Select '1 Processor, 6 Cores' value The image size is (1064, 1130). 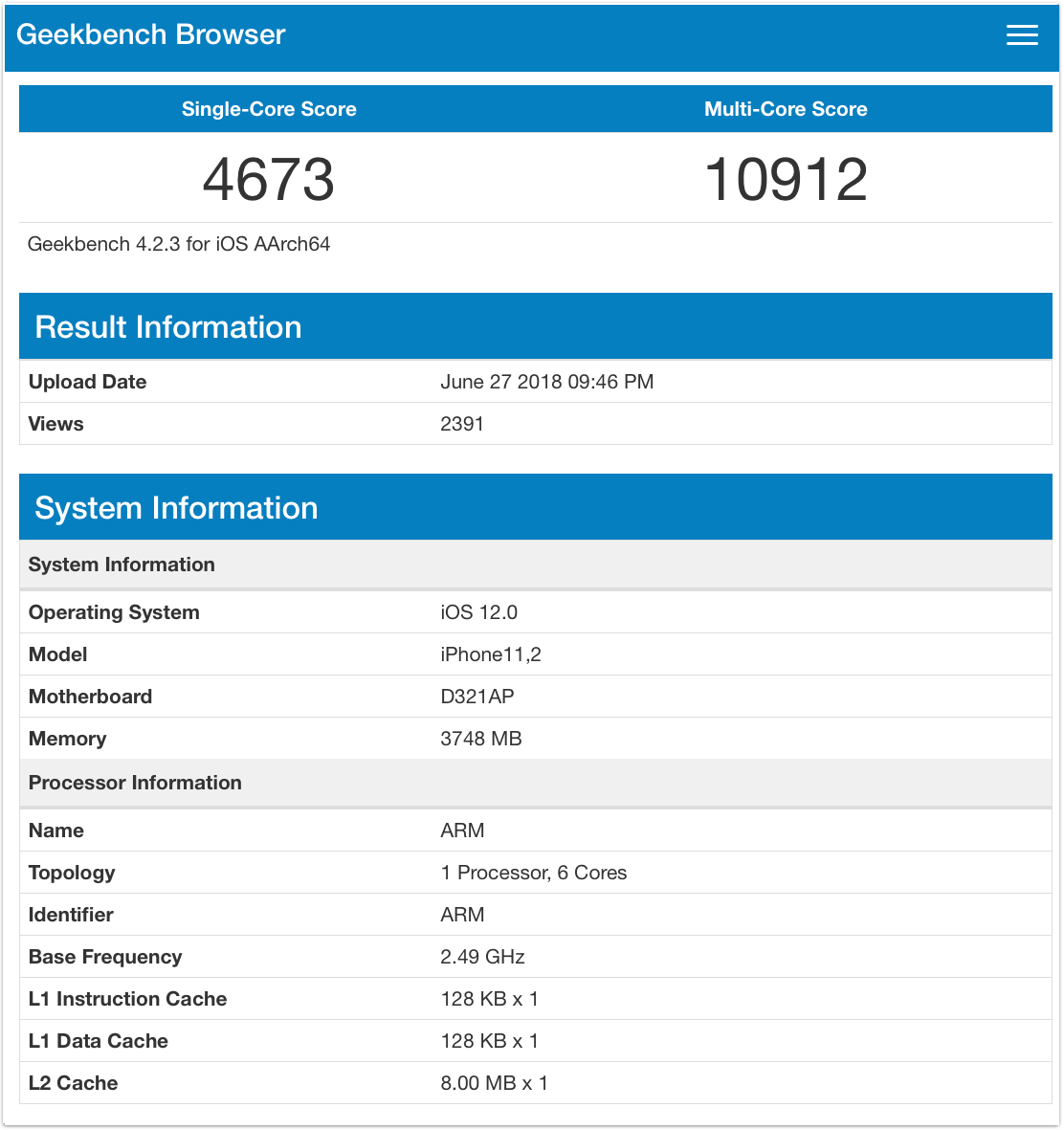click(x=534, y=873)
